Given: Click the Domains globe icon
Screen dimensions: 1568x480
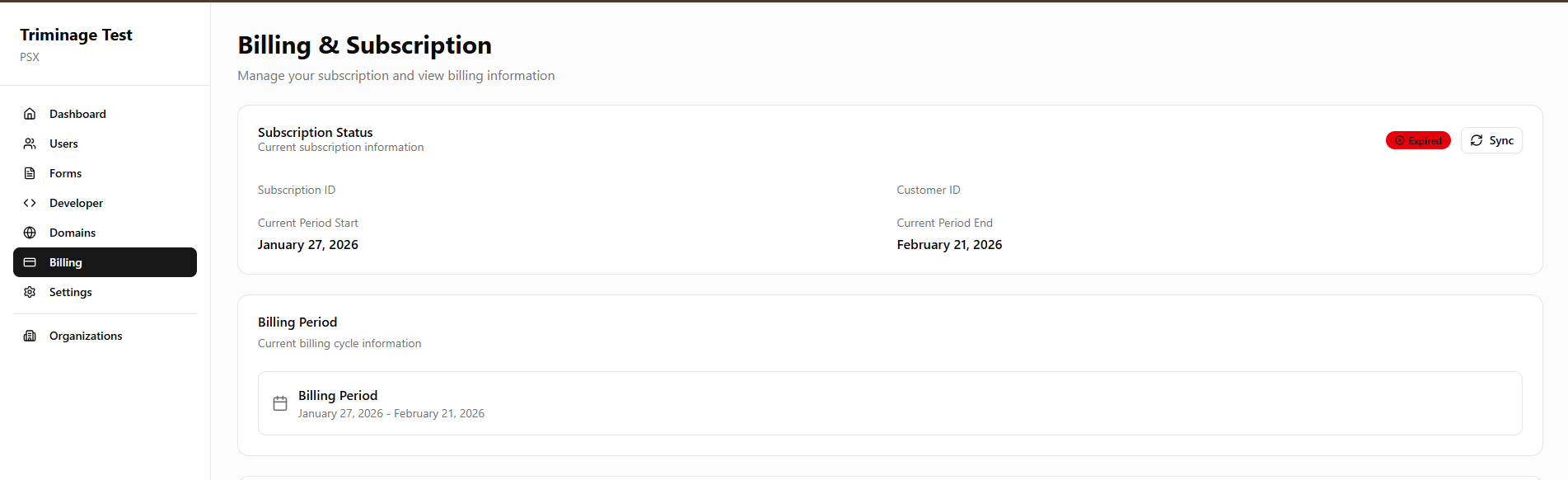Looking at the screenshot, I should coord(30,232).
